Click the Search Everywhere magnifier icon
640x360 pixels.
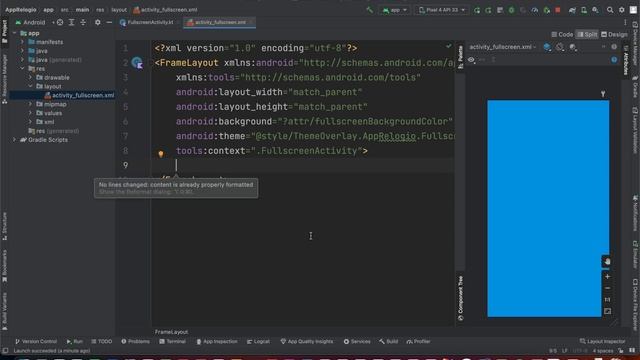pyautogui.click(x=610, y=10)
